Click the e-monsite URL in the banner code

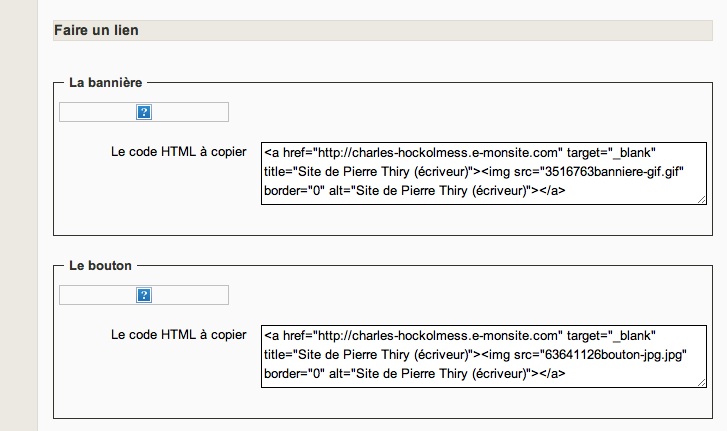pos(438,152)
